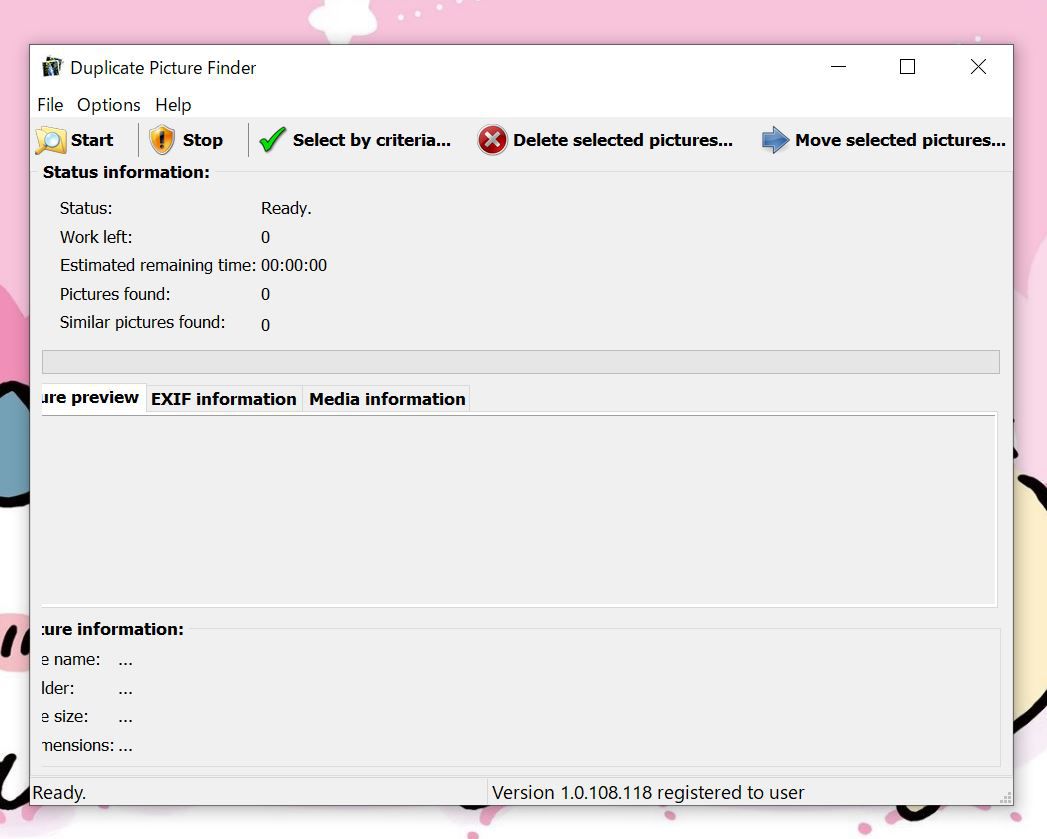Click the Start button label

coord(92,140)
